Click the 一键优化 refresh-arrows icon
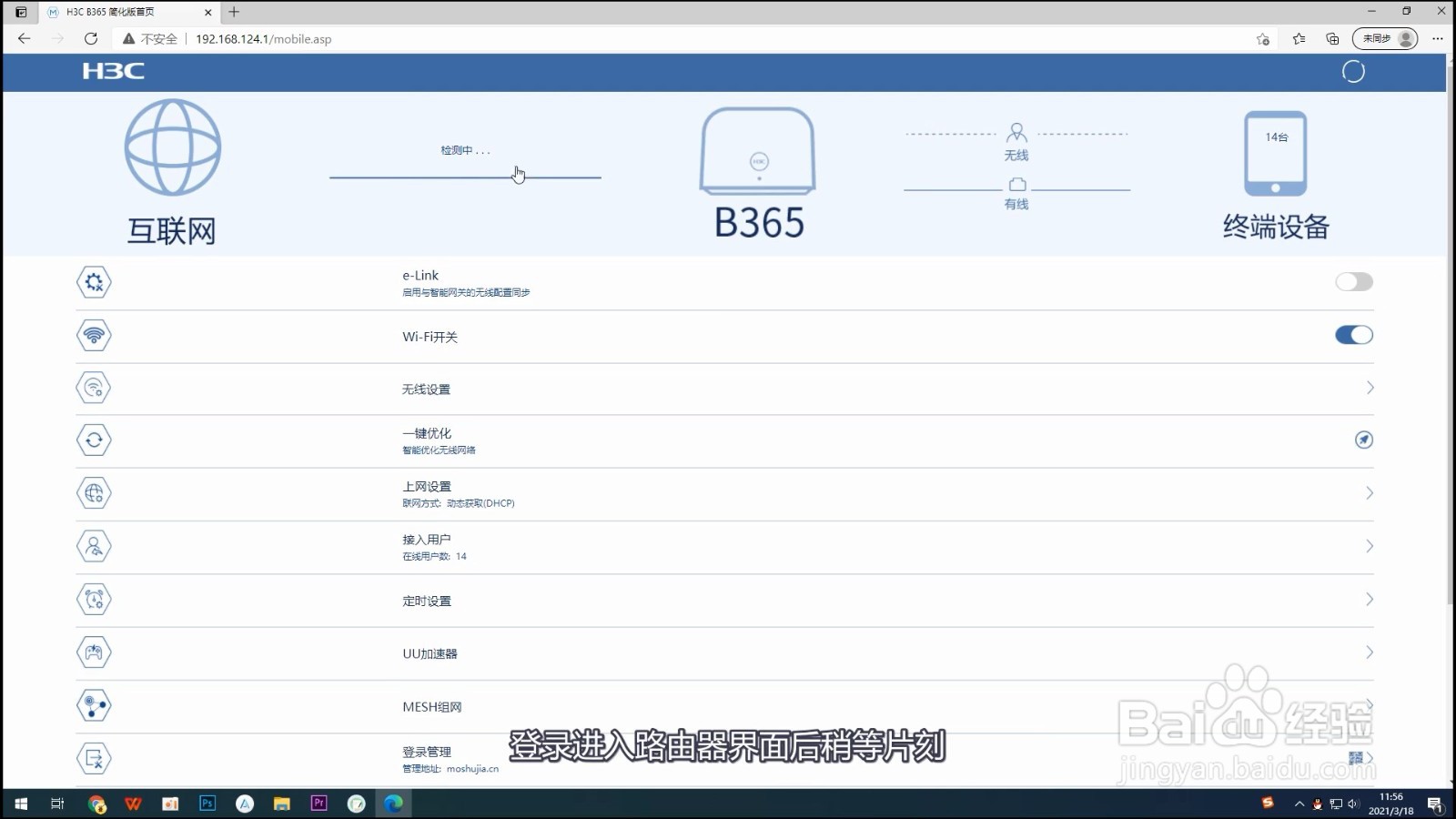 coord(94,440)
